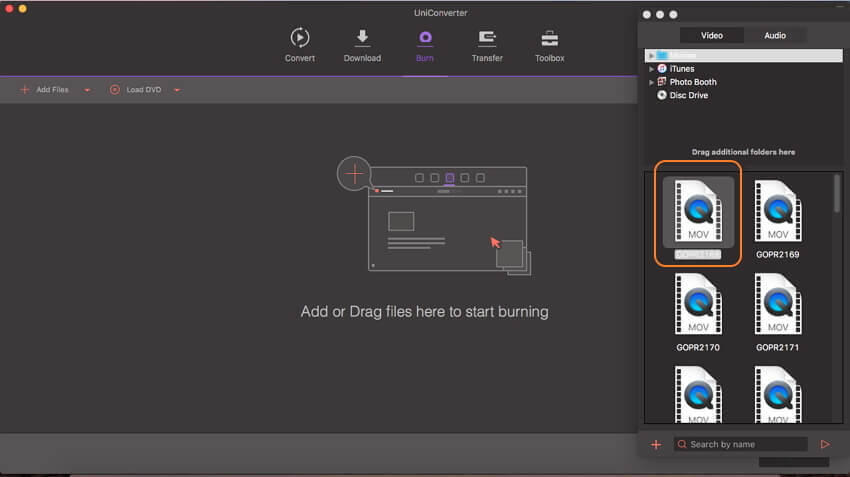Open the Download section icon
Image resolution: width=850 pixels, height=477 pixels.
tap(362, 37)
